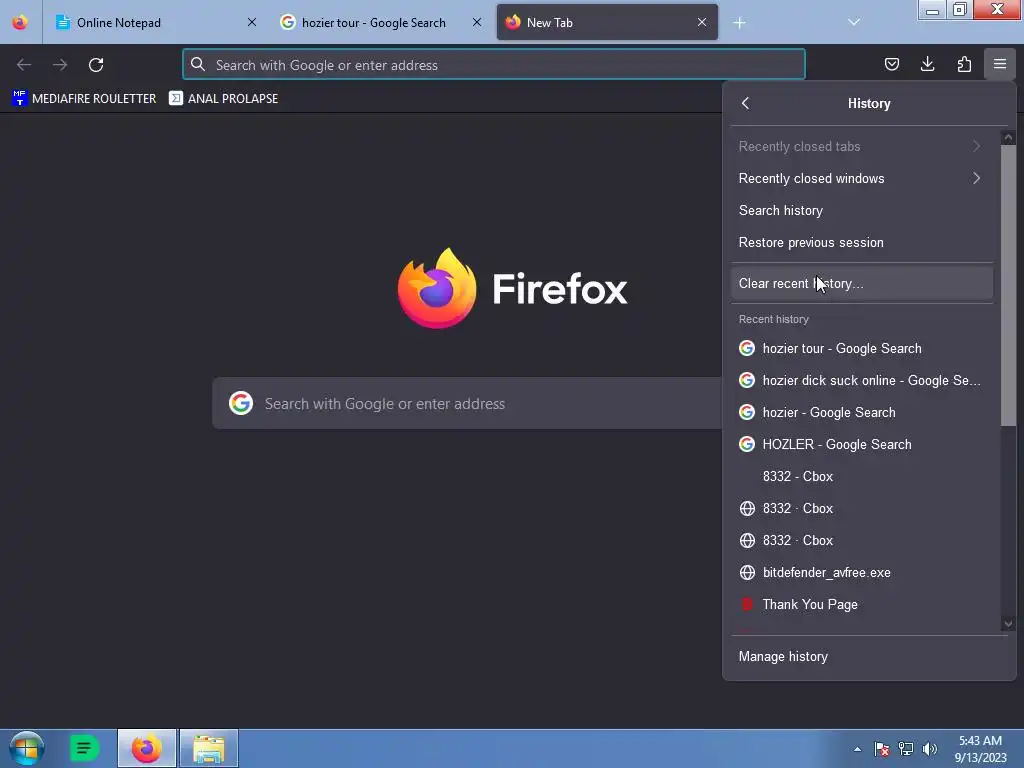1024x768 pixels.
Task: Open hozier - Google Search history entry
Action: 862,412
